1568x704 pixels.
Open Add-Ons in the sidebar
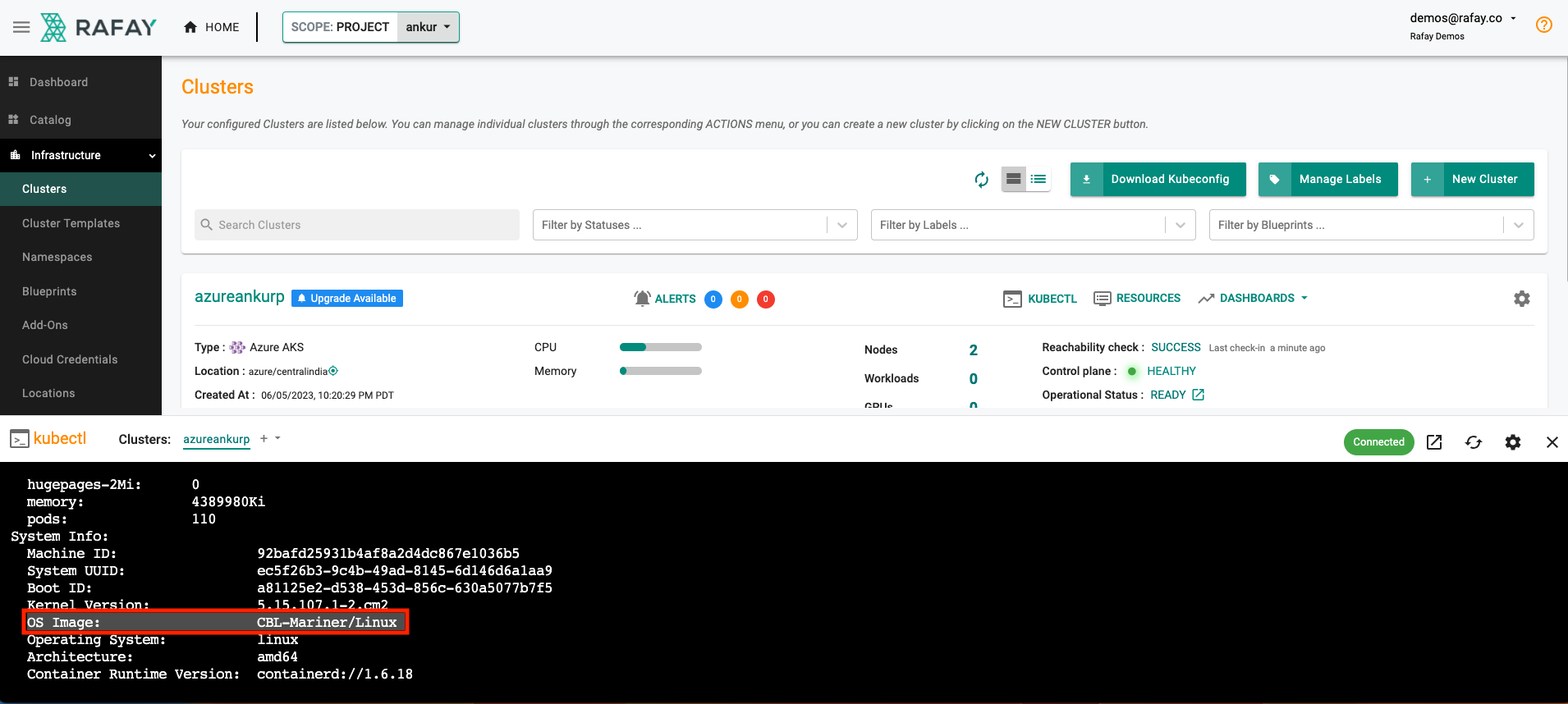[x=45, y=325]
